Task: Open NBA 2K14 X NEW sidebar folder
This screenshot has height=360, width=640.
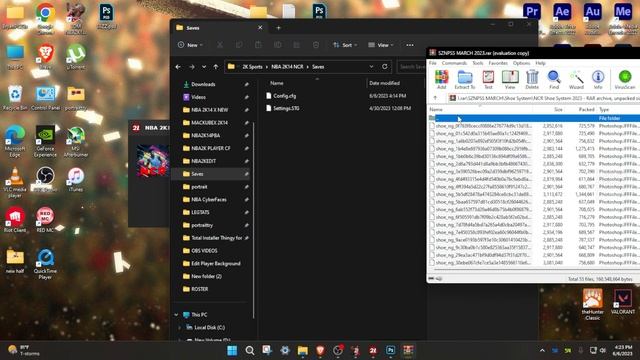Action: [210, 110]
